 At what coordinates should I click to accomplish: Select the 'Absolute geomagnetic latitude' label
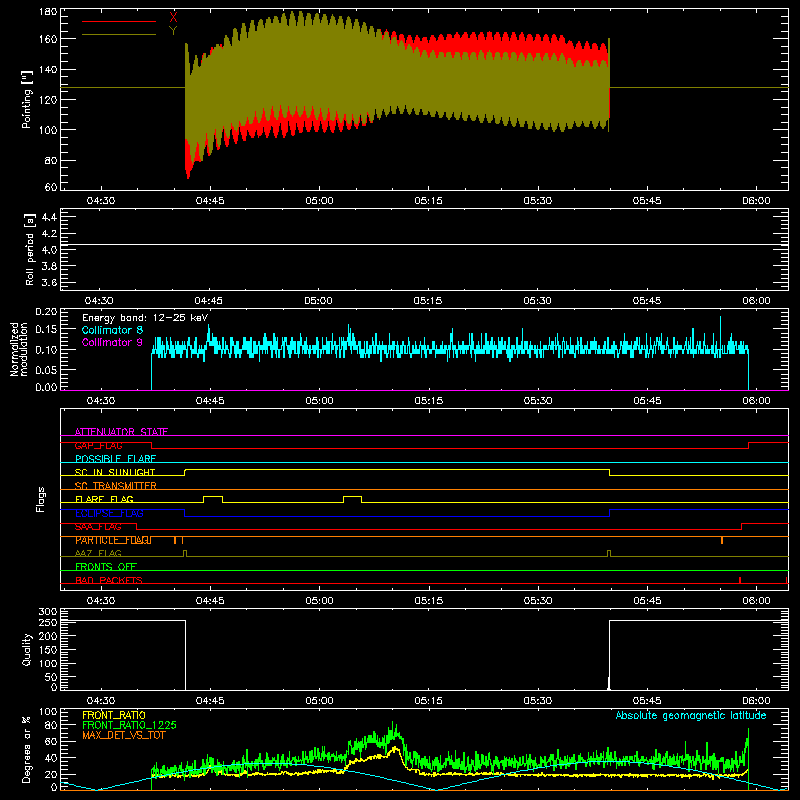691,715
